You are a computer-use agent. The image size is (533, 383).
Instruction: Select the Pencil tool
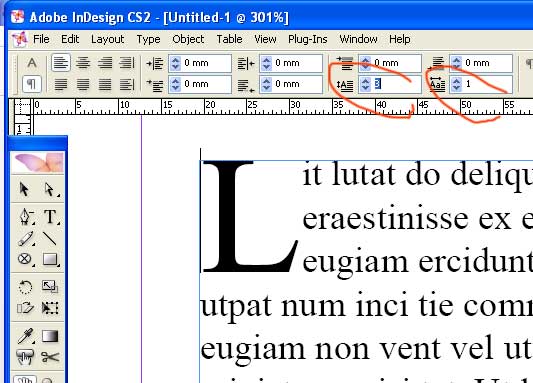[25, 239]
